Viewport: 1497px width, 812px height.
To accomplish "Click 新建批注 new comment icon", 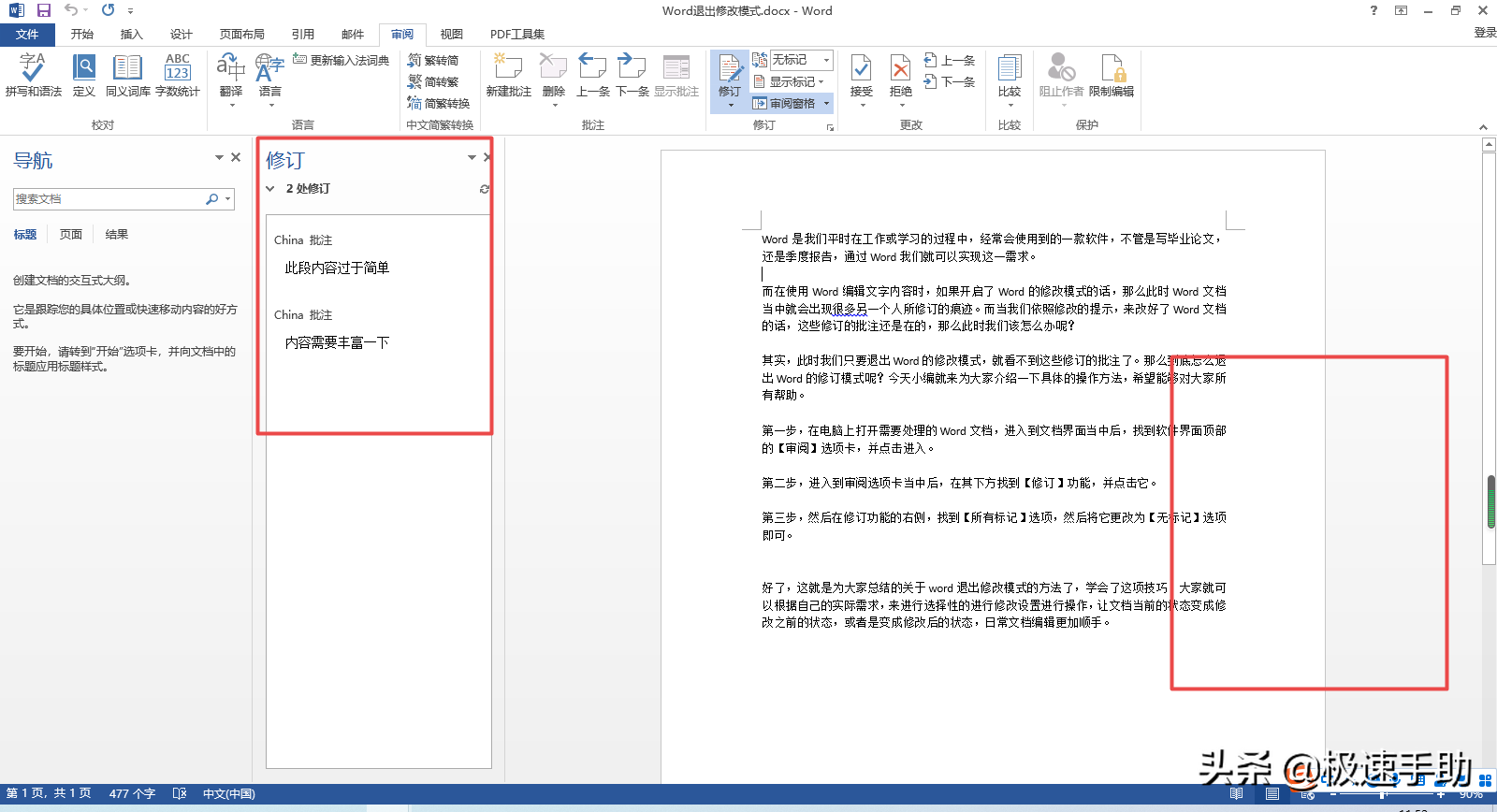I will 508,75.
